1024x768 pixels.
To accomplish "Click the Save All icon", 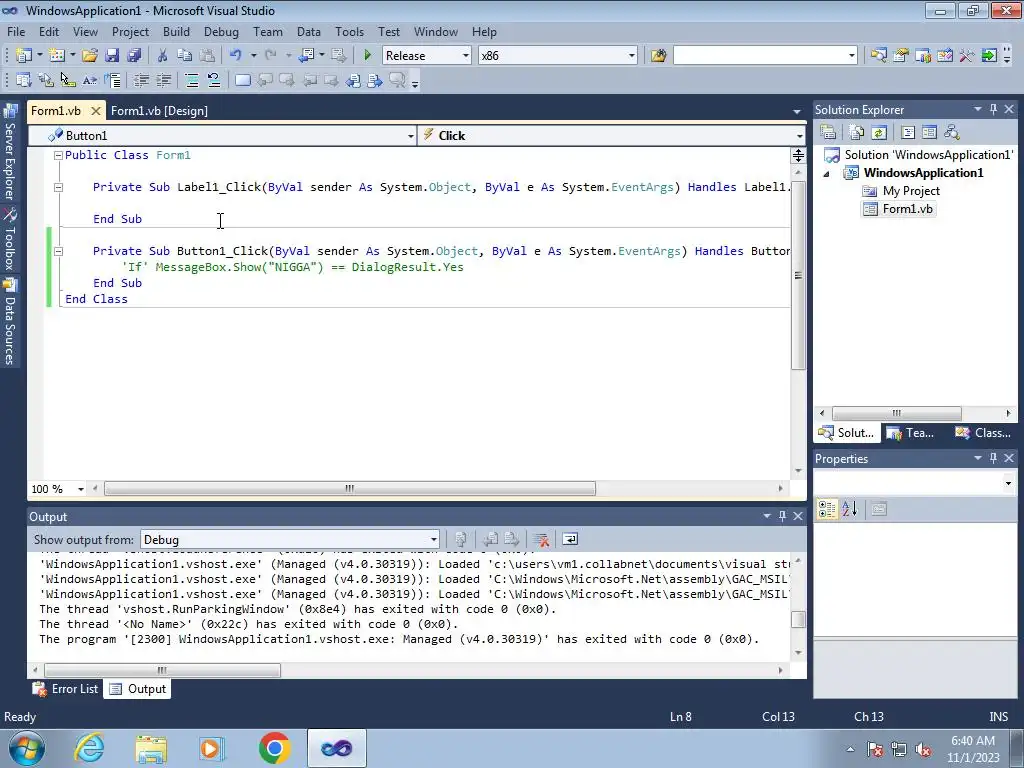I will point(135,56).
